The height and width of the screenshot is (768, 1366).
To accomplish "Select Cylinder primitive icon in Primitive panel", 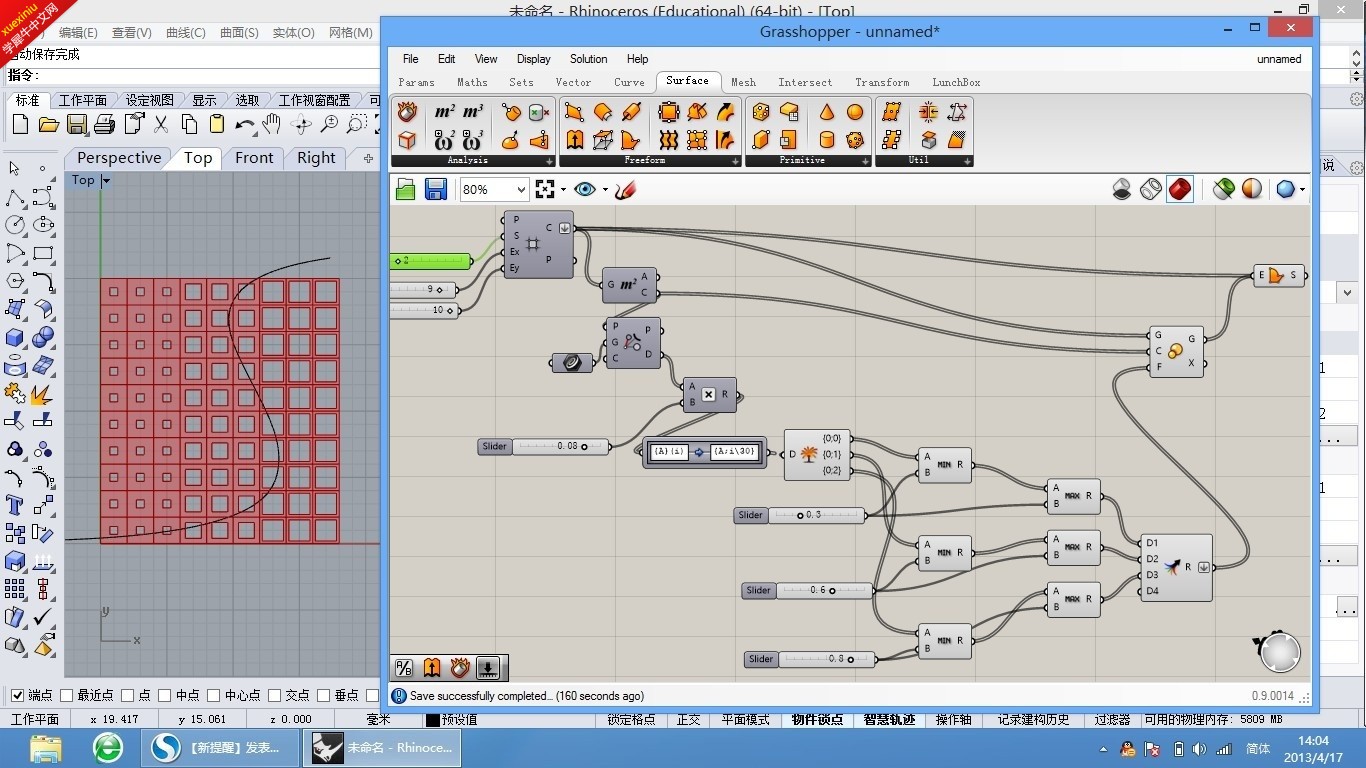I will click(827, 139).
